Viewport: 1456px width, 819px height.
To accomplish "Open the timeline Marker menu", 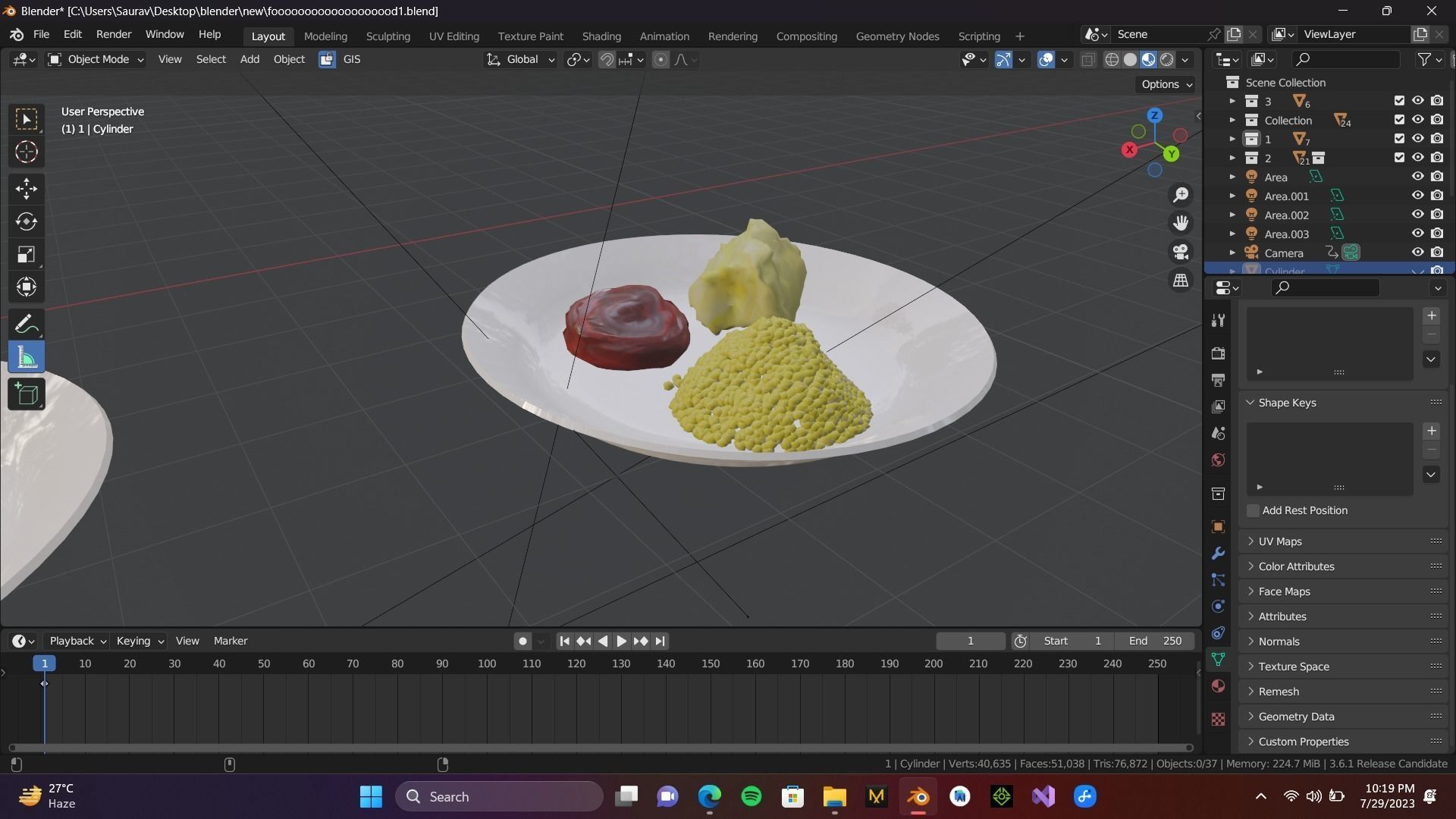I will click(x=231, y=641).
